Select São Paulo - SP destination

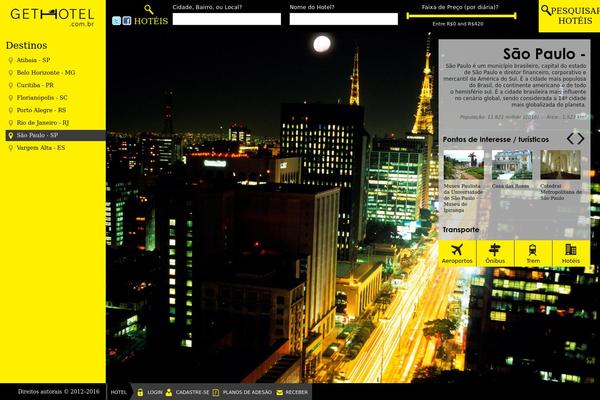pos(38,134)
